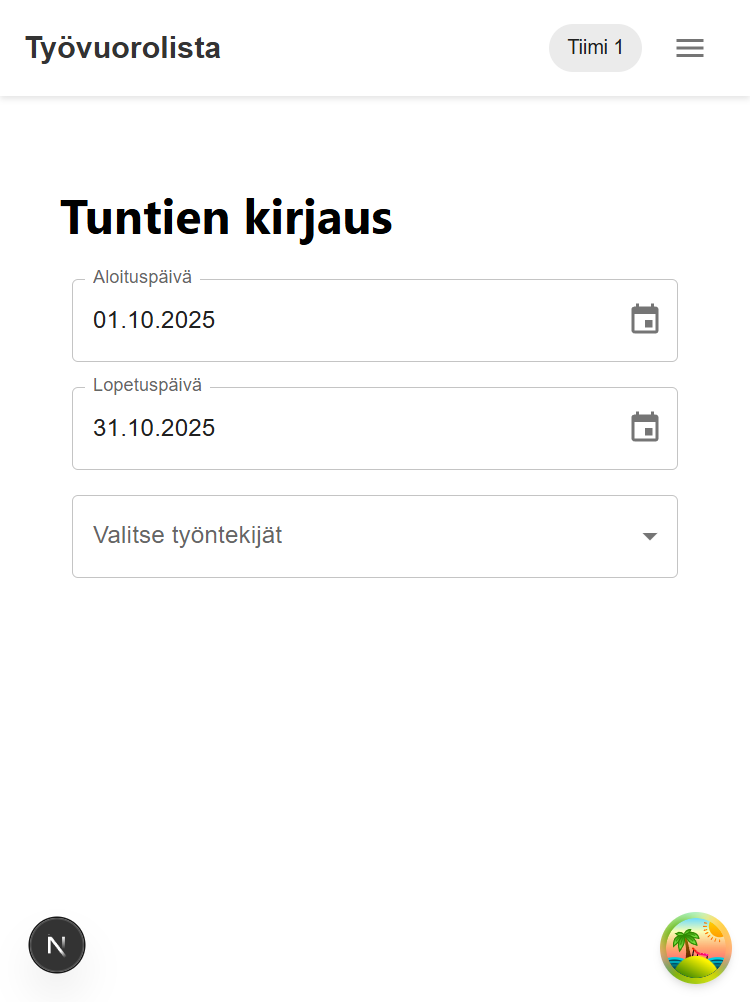
Task: Click the Tuntien kirjaus page heading
Action: 227,217
